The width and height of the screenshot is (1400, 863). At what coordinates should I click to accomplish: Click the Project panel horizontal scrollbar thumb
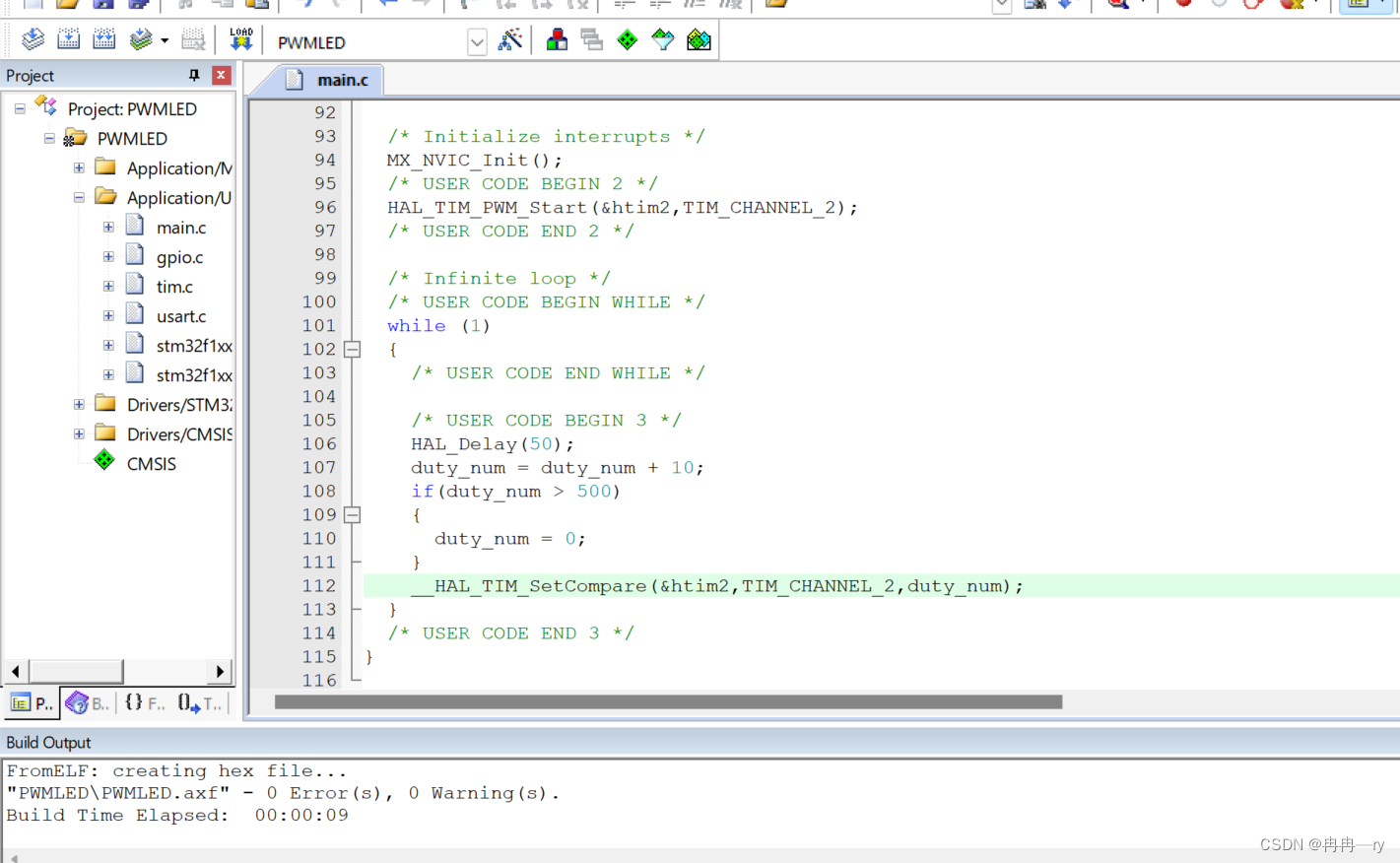click(x=76, y=672)
